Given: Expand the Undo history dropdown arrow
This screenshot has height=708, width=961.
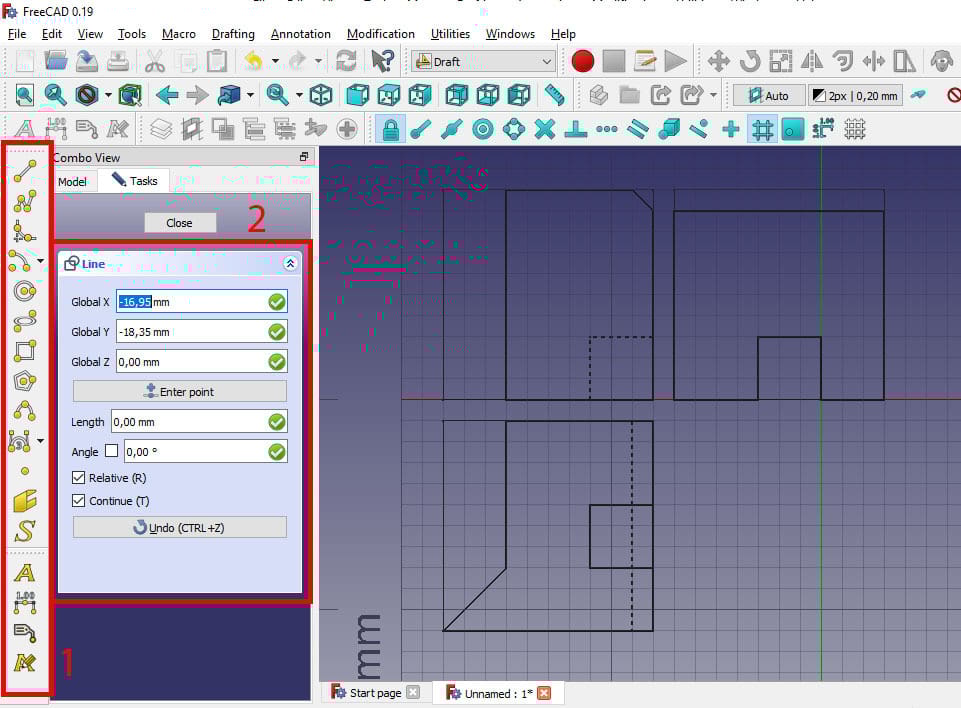Looking at the screenshot, I should (275, 61).
